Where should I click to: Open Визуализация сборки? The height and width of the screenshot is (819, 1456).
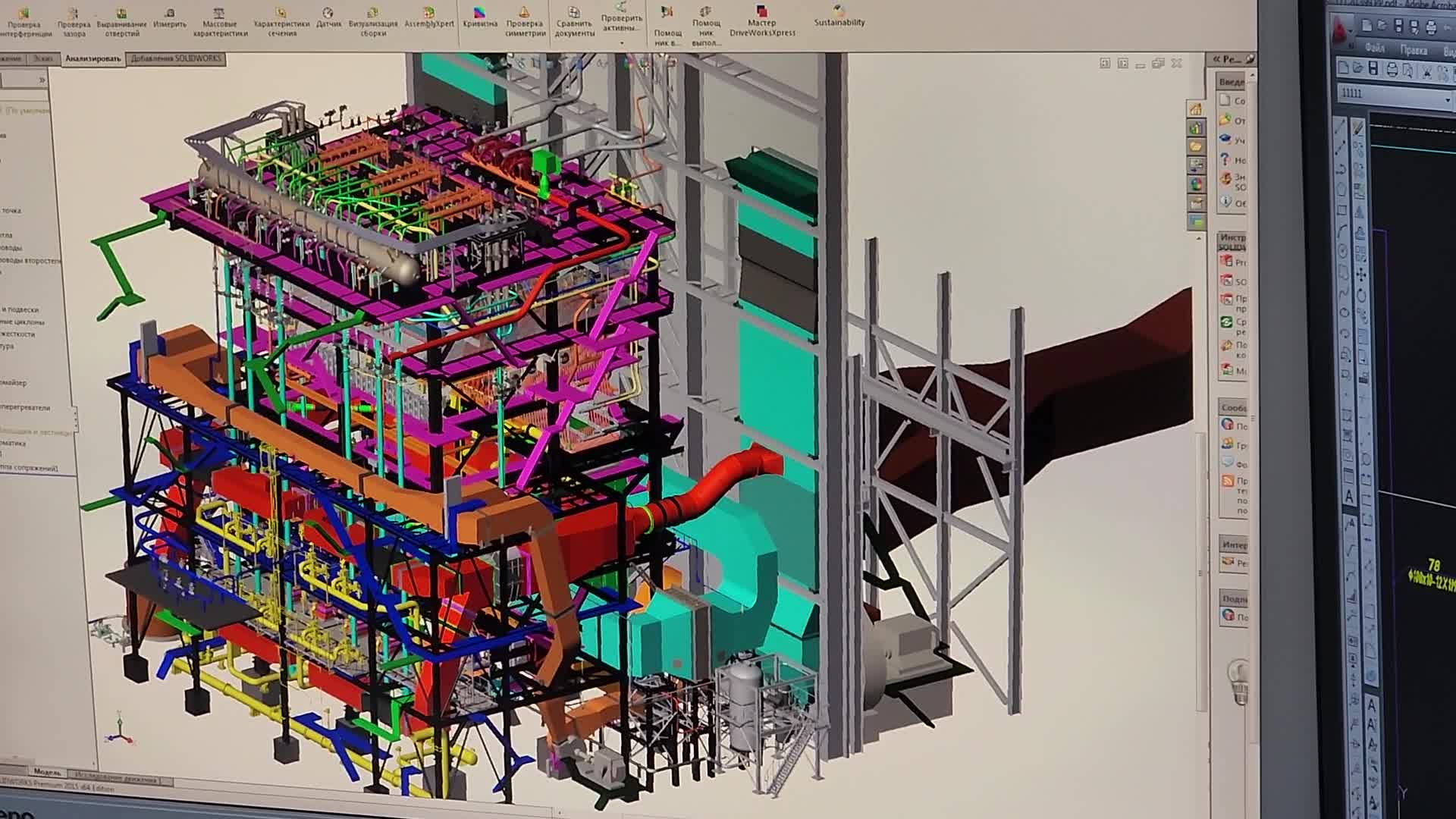tap(373, 22)
